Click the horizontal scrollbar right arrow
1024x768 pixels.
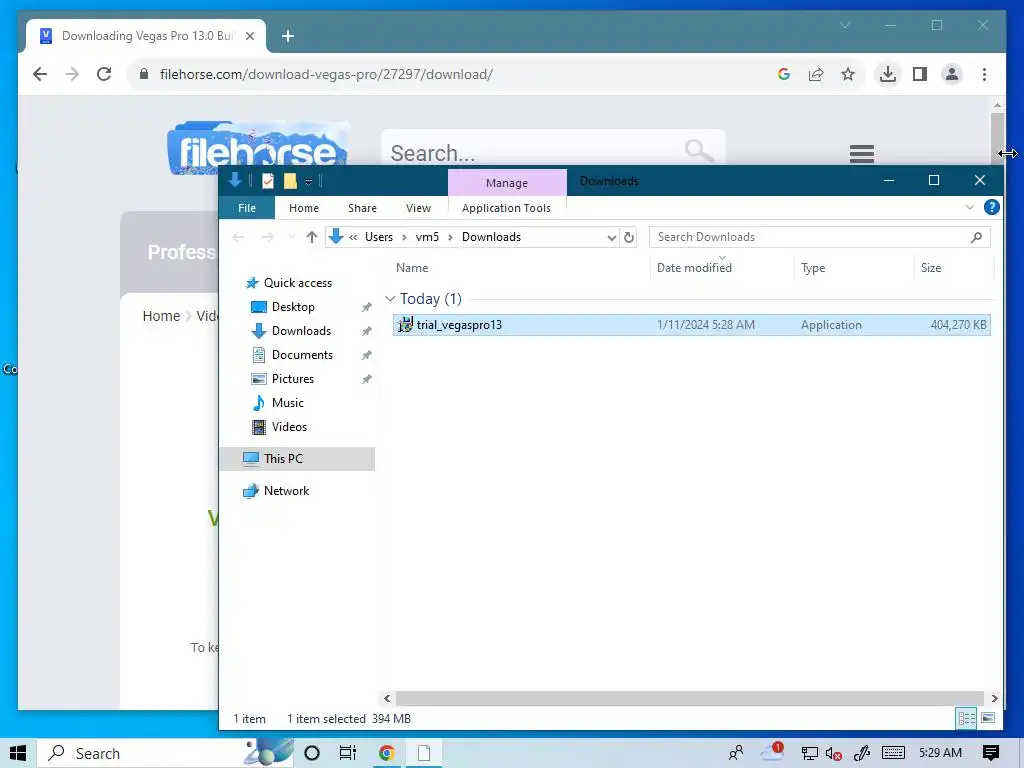pyautogui.click(x=994, y=698)
